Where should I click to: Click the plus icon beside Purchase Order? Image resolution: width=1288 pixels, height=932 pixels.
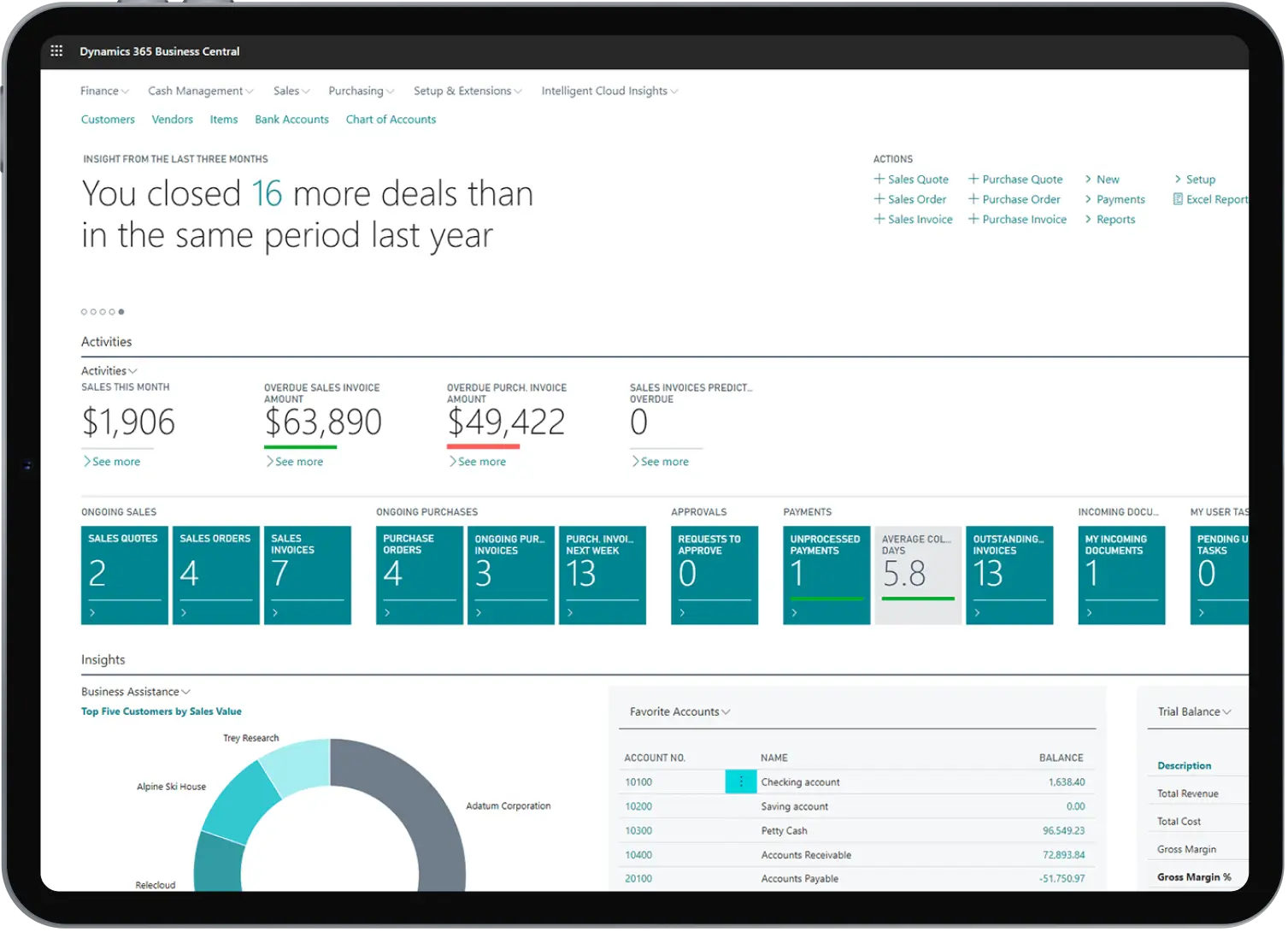click(x=973, y=198)
